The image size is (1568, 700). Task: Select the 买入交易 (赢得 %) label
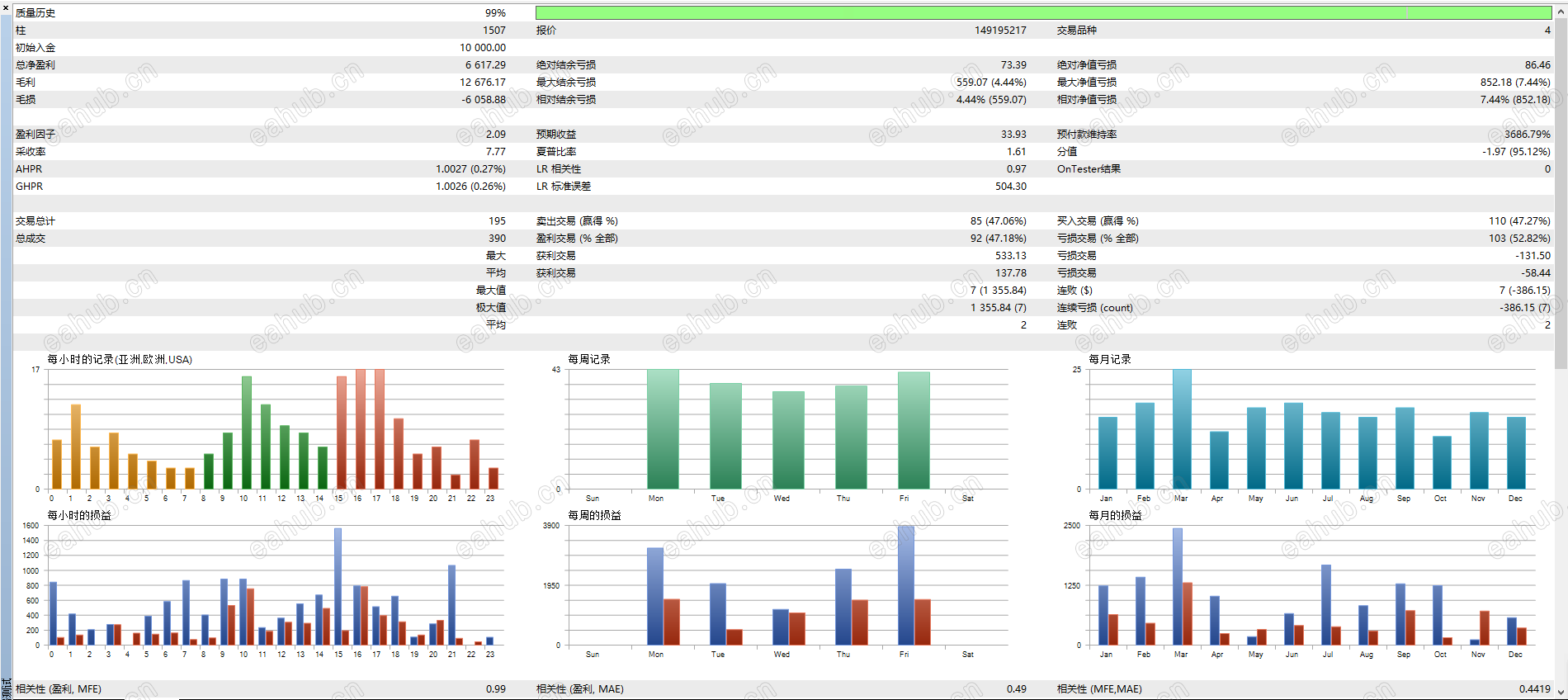[1098, 221]
